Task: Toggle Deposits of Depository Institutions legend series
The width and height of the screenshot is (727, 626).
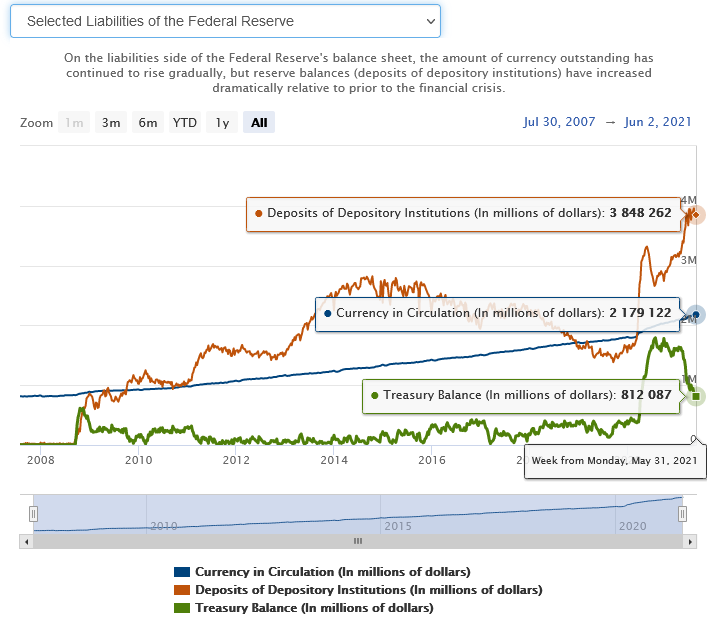Action: tap(358, 590)
